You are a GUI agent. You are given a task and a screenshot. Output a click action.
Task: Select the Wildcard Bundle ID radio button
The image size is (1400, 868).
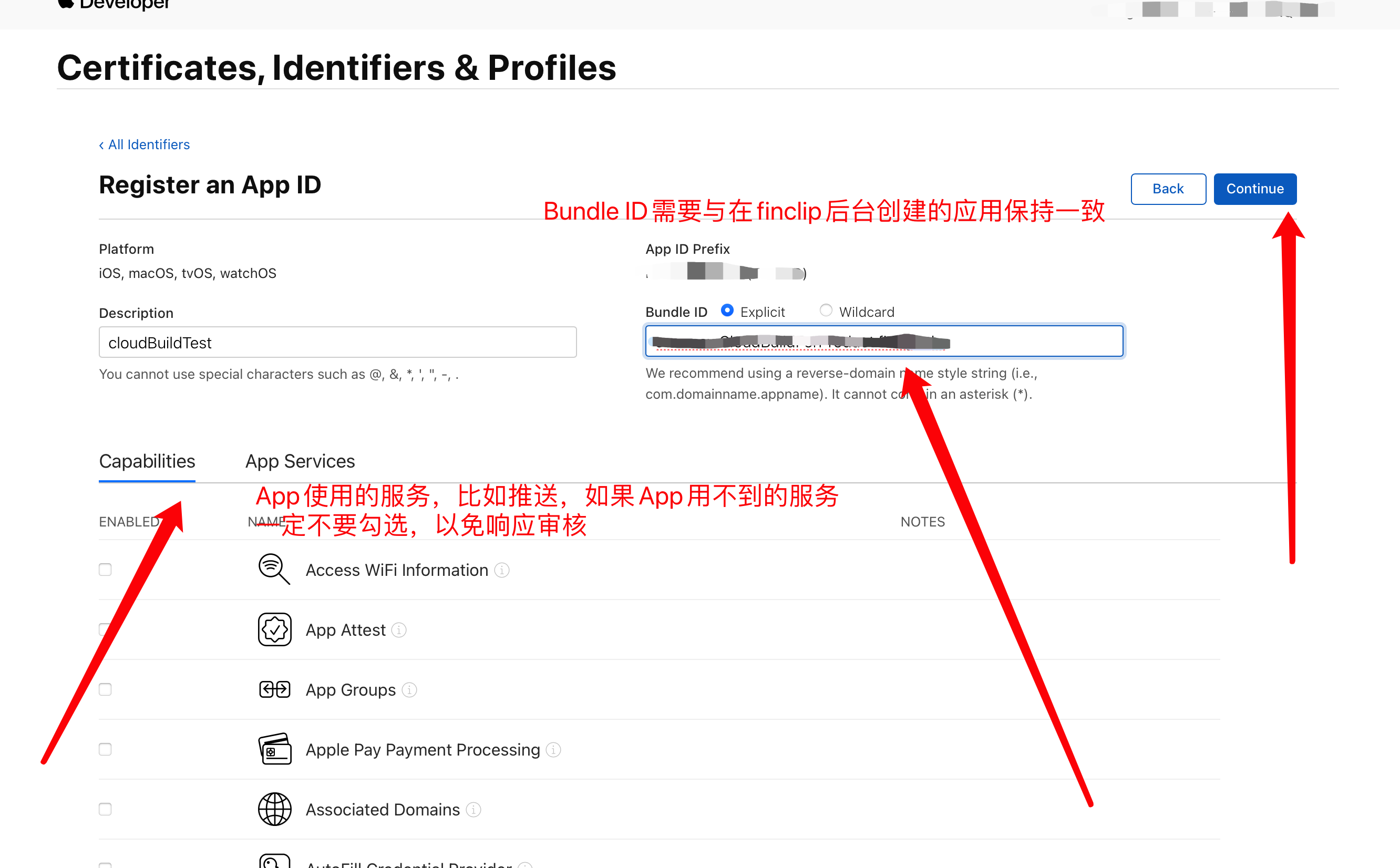(826, 311)
